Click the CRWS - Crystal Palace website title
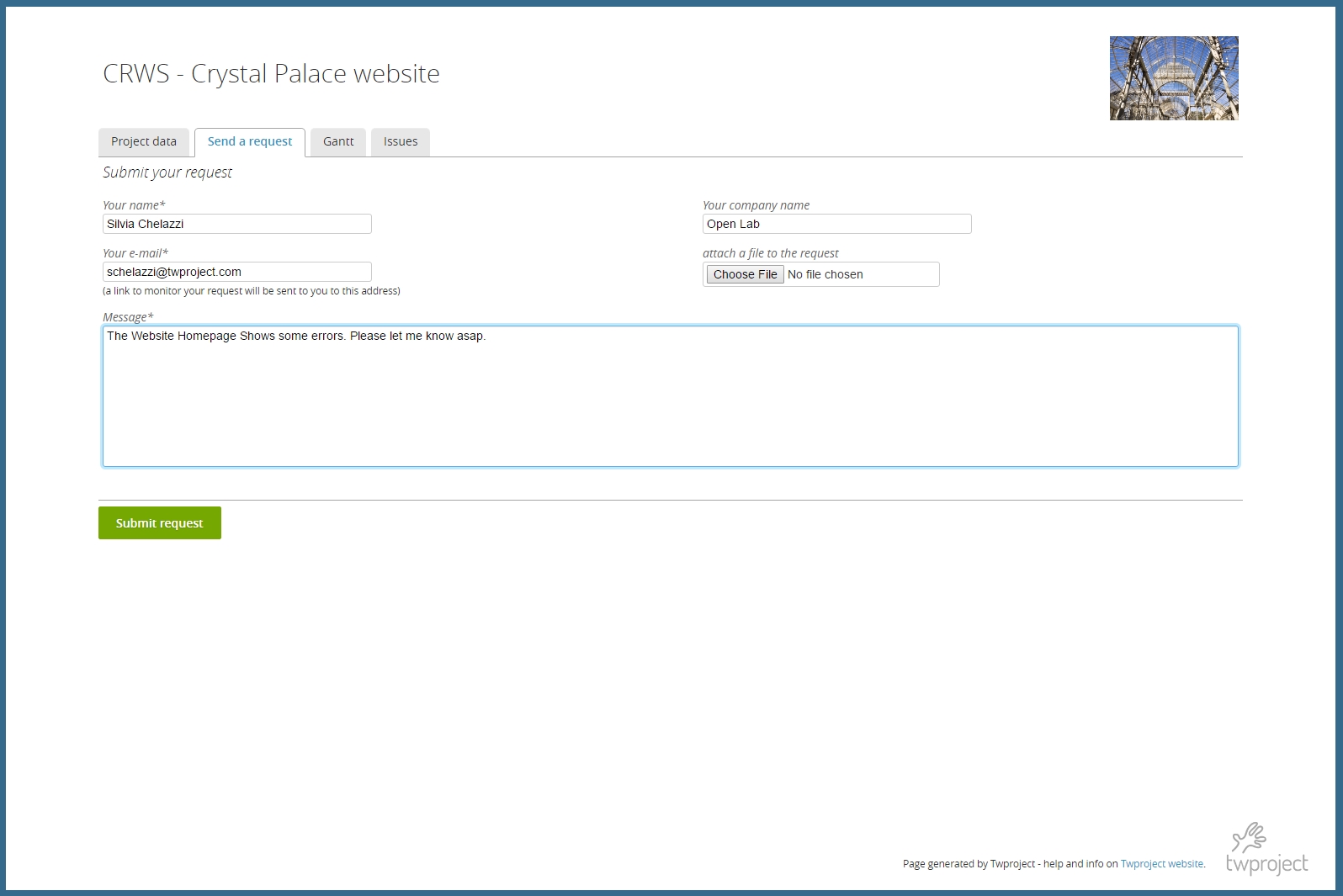 (271, 74)
